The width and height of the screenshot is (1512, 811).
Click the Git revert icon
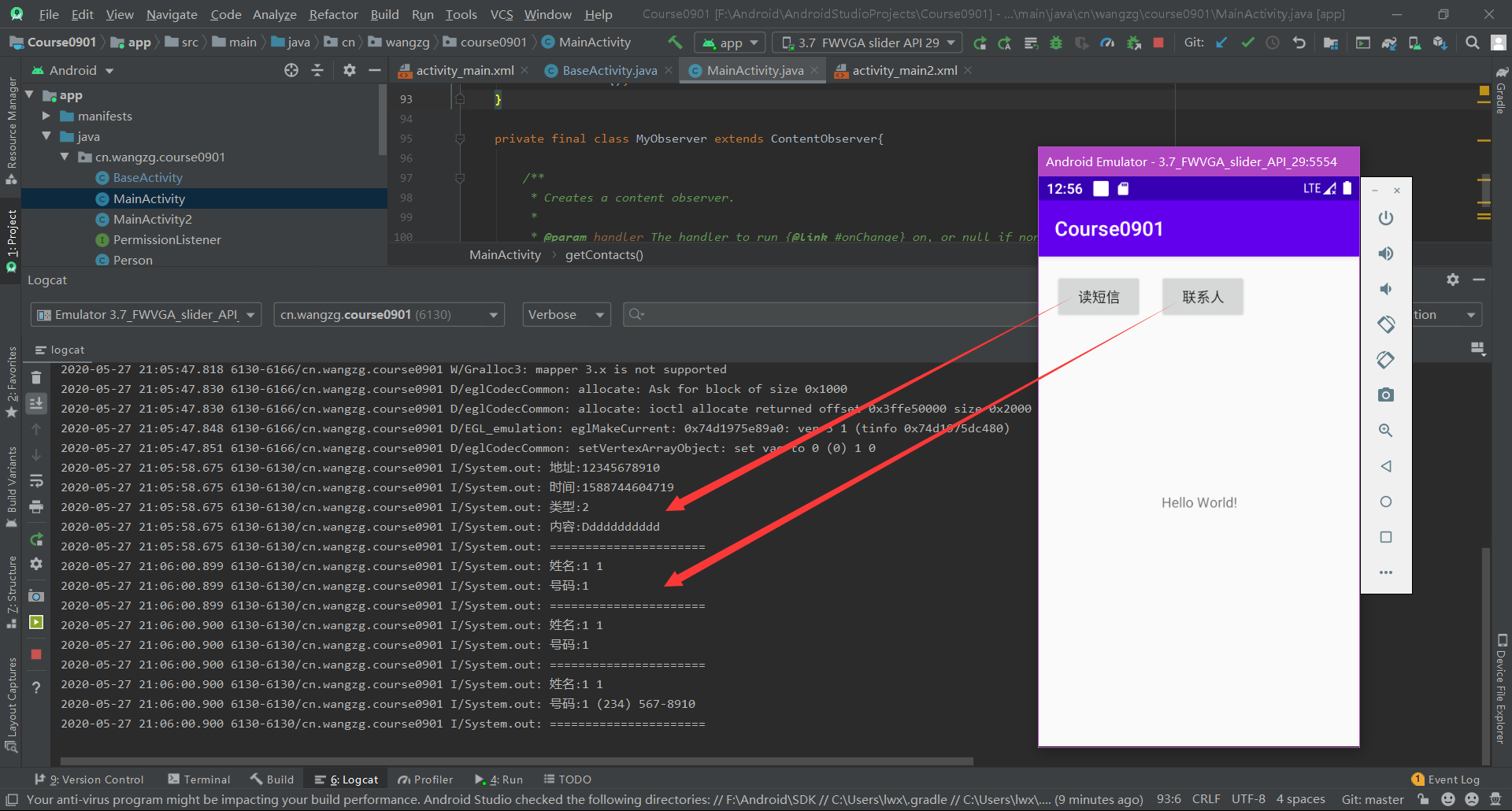[1299, 43]
